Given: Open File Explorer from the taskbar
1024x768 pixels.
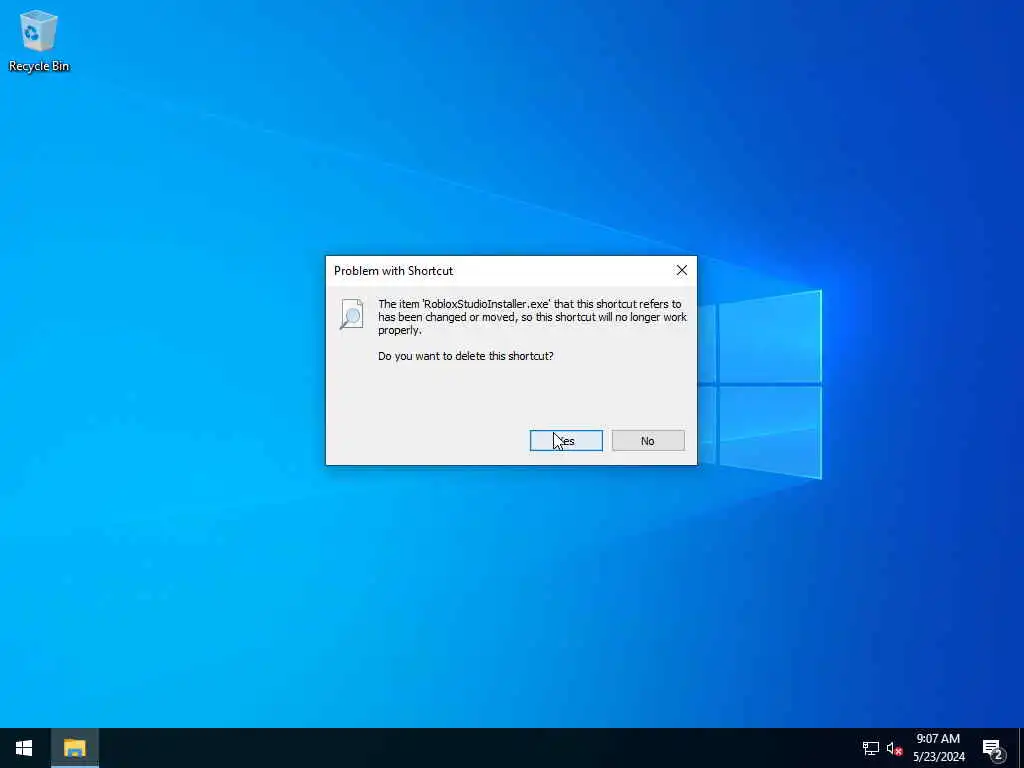Looking at the screenshot, I should (x=74, y=748).
